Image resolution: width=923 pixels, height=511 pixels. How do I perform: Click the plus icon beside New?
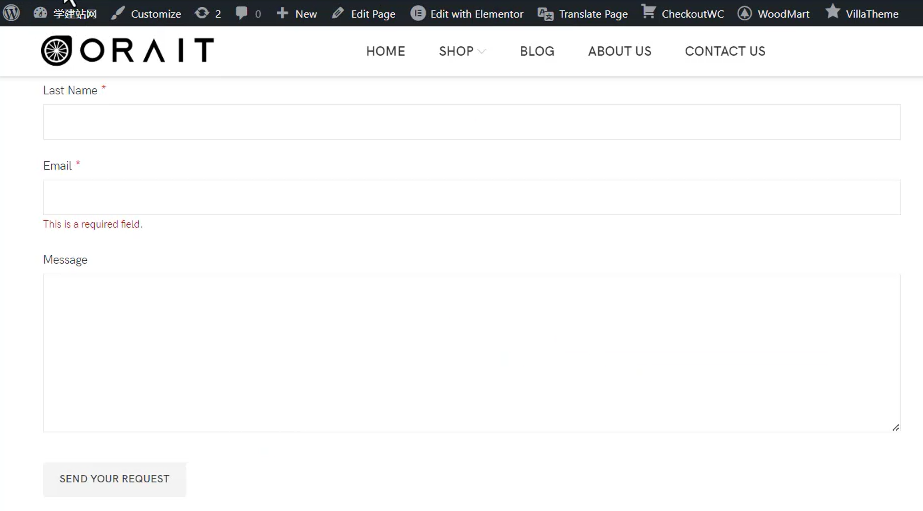point(283,13)
